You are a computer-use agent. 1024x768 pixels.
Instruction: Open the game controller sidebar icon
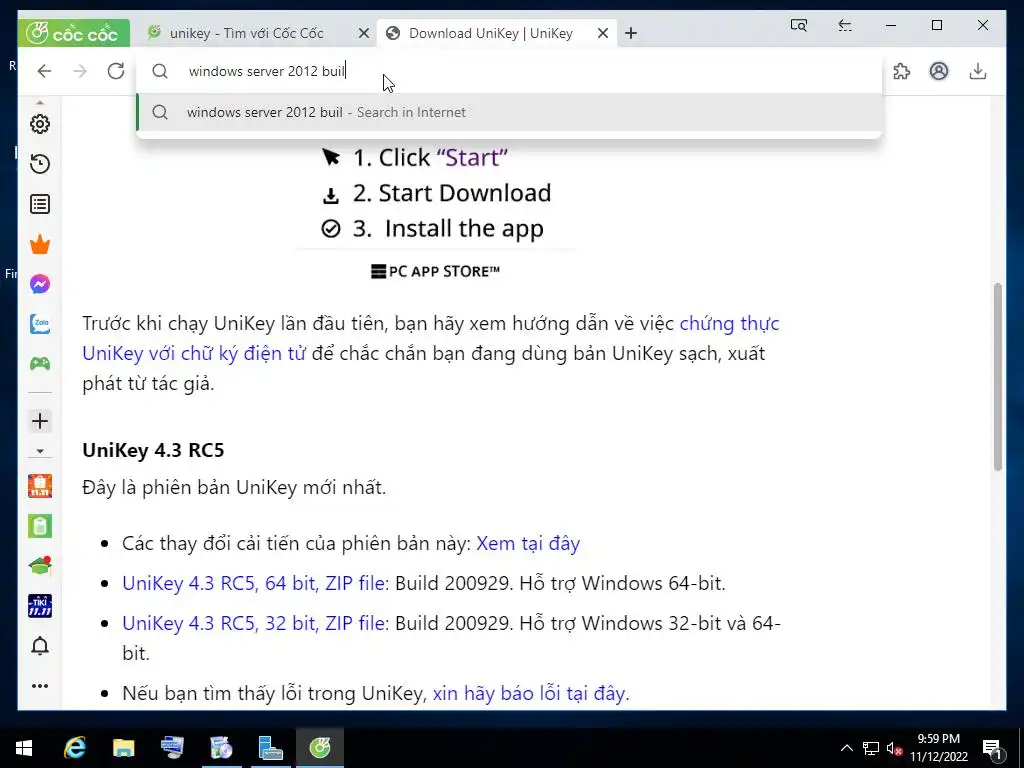pyautogui.click(x=40, y=364)
